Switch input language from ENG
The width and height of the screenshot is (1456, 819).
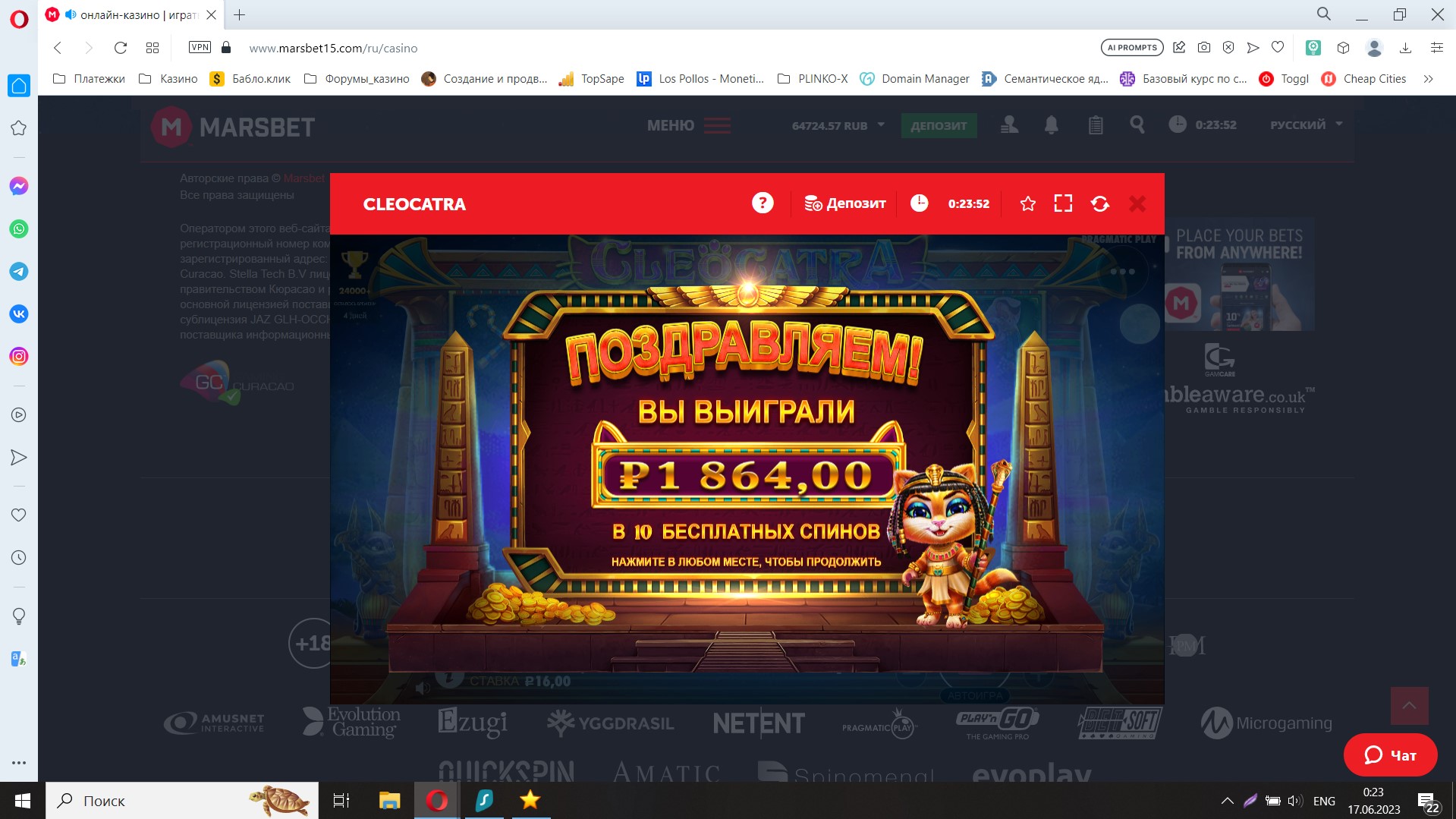pyautogui.click(x=1324, y=801)
